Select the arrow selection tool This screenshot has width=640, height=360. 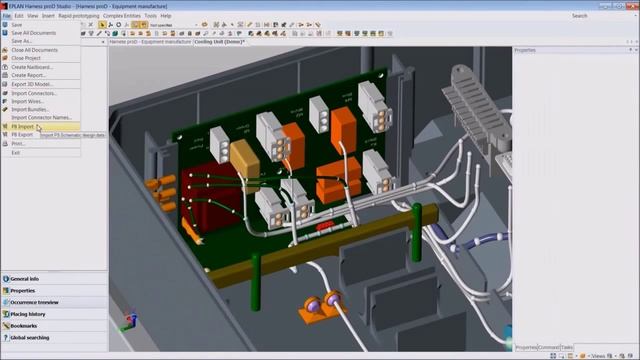click(x=102, y=25)
